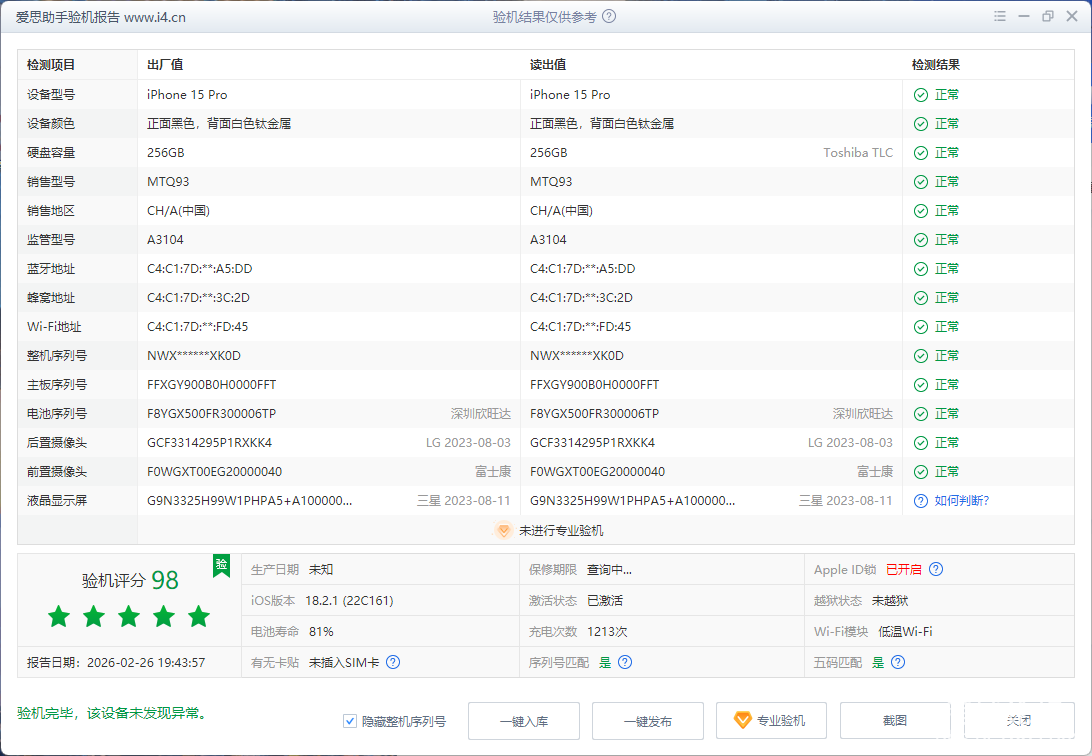Click the 序列号匹配 help question icon

coord(625,662)
